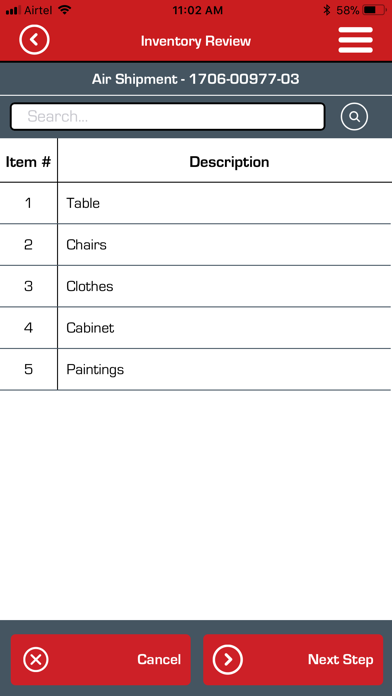Tap the Wi-Fi status icon

click(x=65, y=10)
